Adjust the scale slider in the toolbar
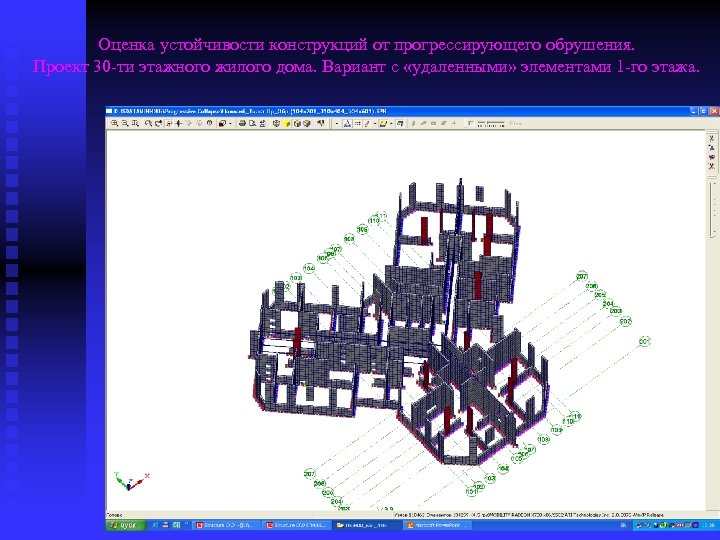The image size is (720, 540). [x=491, y=124]
